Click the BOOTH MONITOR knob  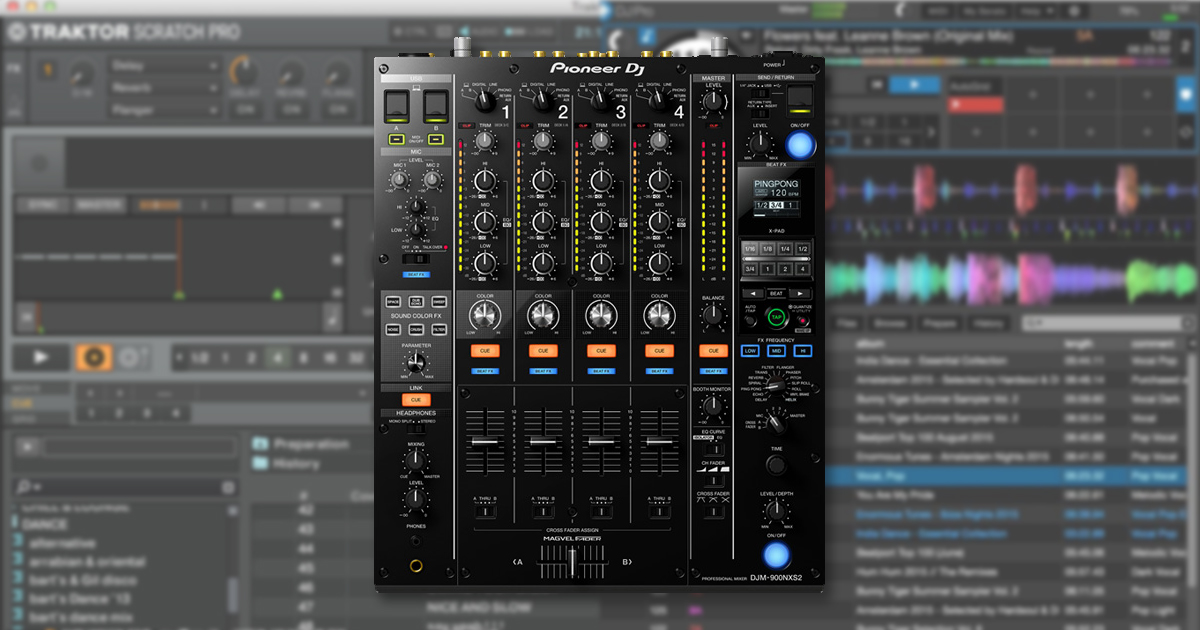tap(713, 405)
